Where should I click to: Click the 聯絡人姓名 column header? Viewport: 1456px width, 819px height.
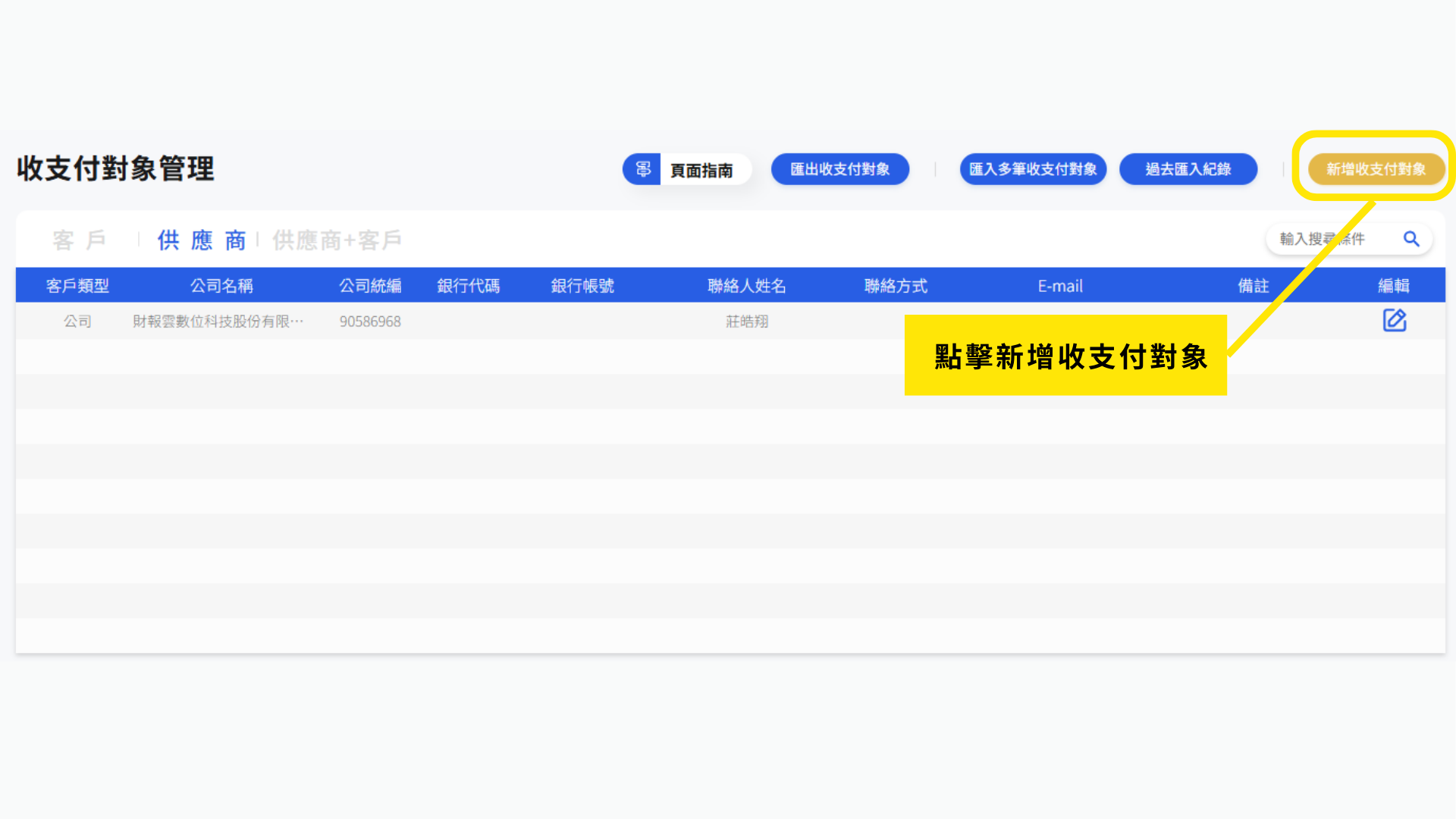(x=746, y=286)
